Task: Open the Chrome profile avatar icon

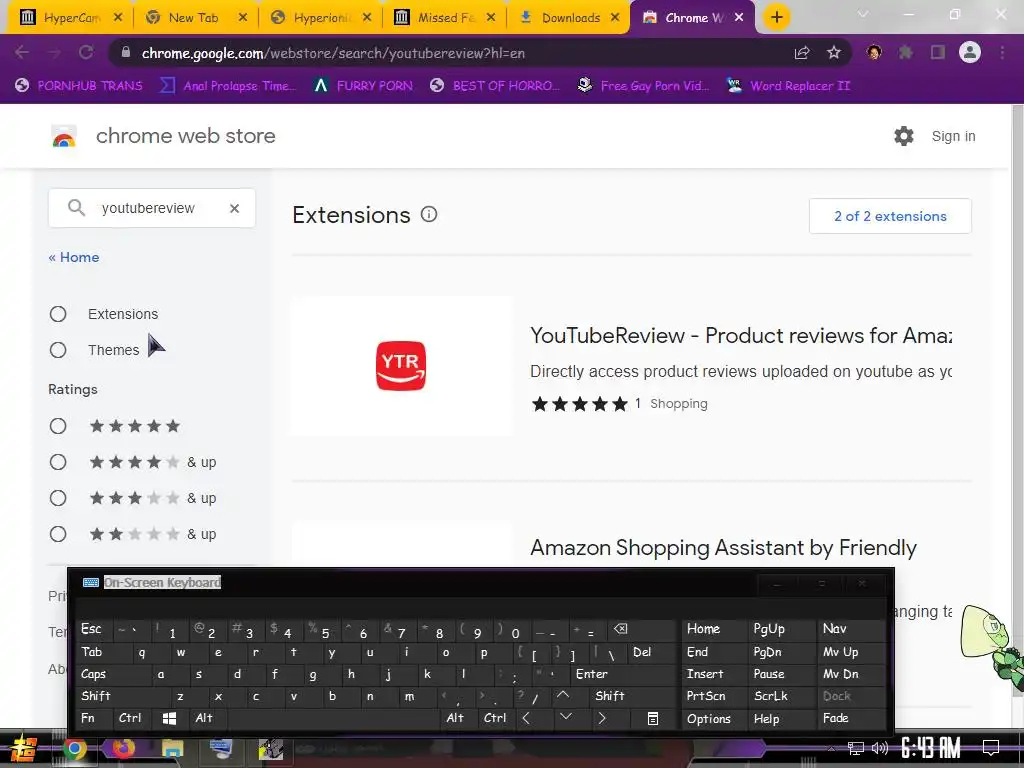Action: click(970, 52)
